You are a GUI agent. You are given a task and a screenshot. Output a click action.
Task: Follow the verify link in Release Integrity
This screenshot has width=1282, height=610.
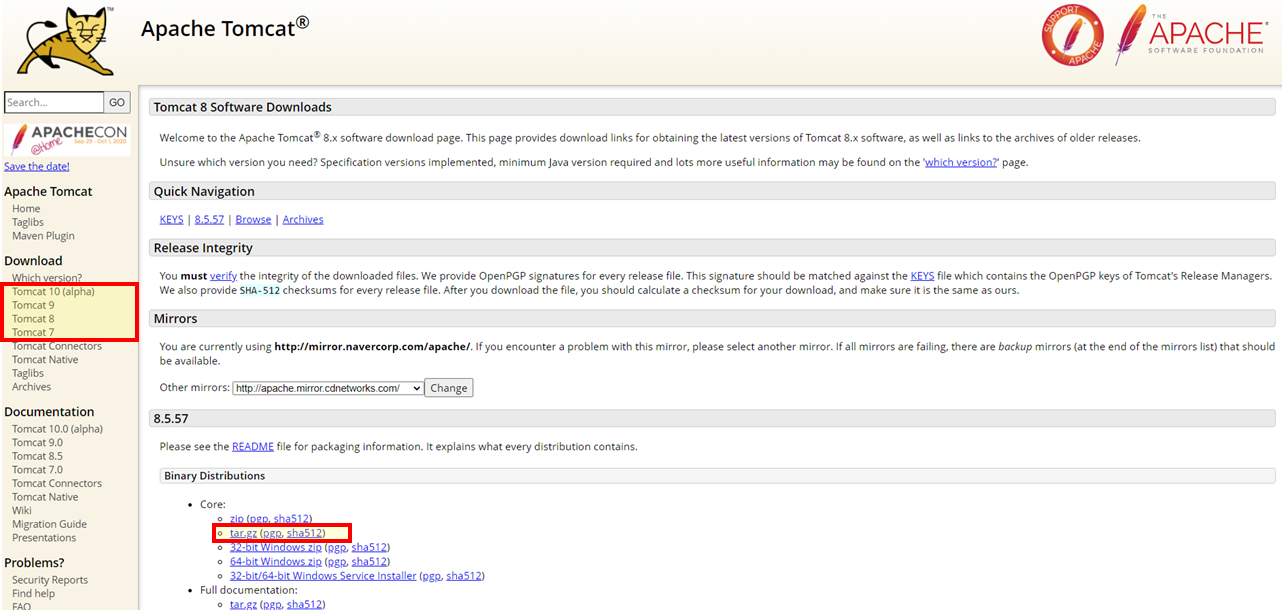click(x=223, y=276)
